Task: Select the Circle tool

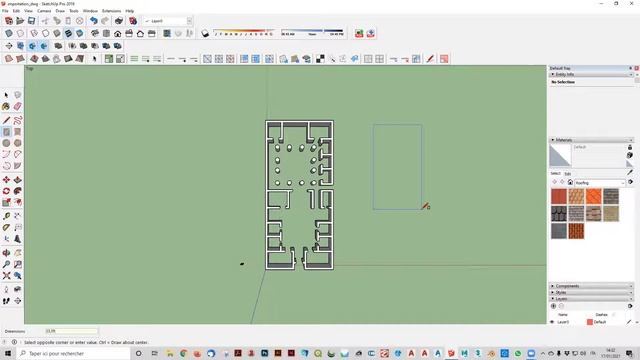Action: tap(6, 143)
